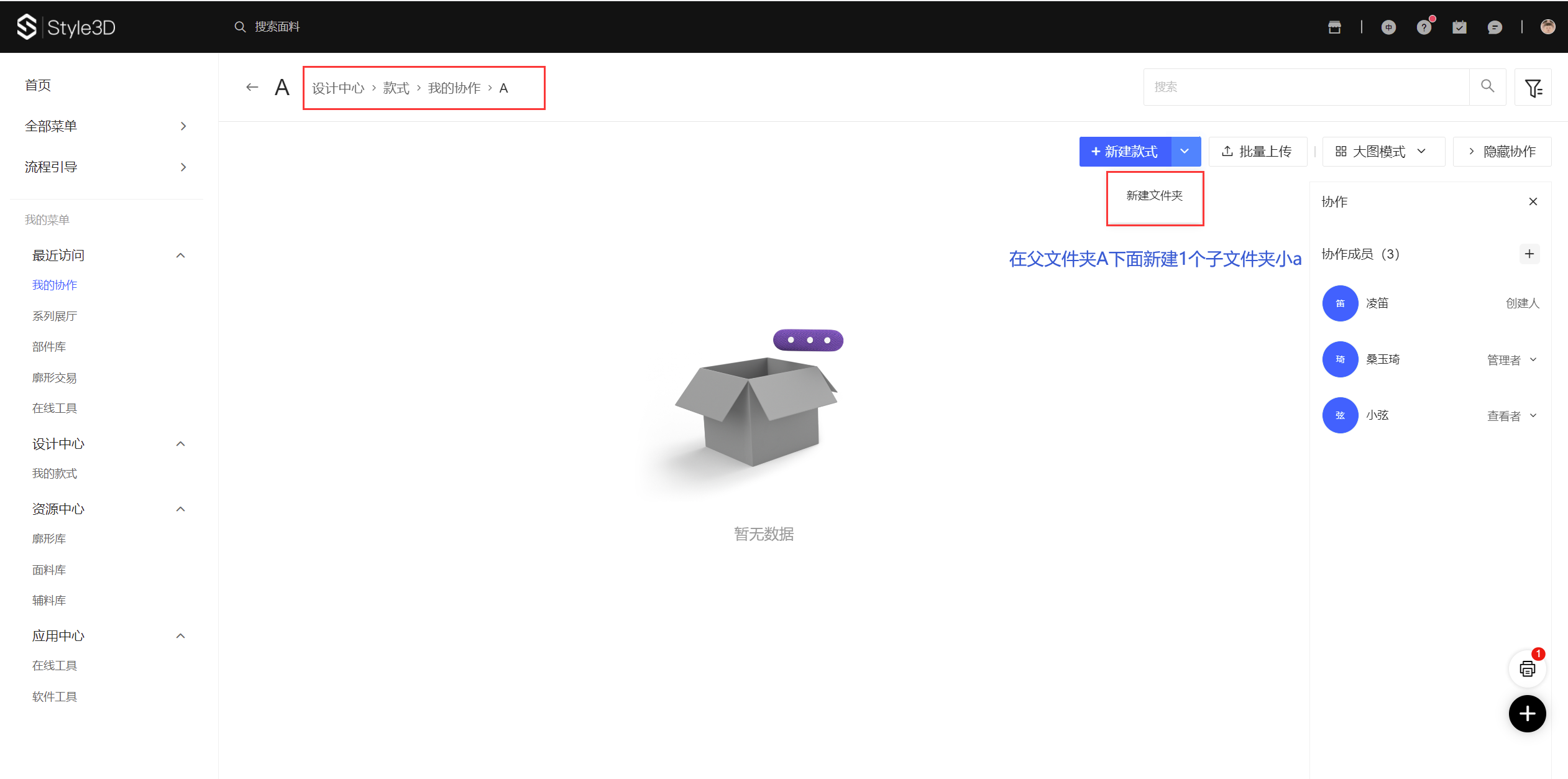Close the 协作 panel
Screen dimensions: 1568x779
1533,201
